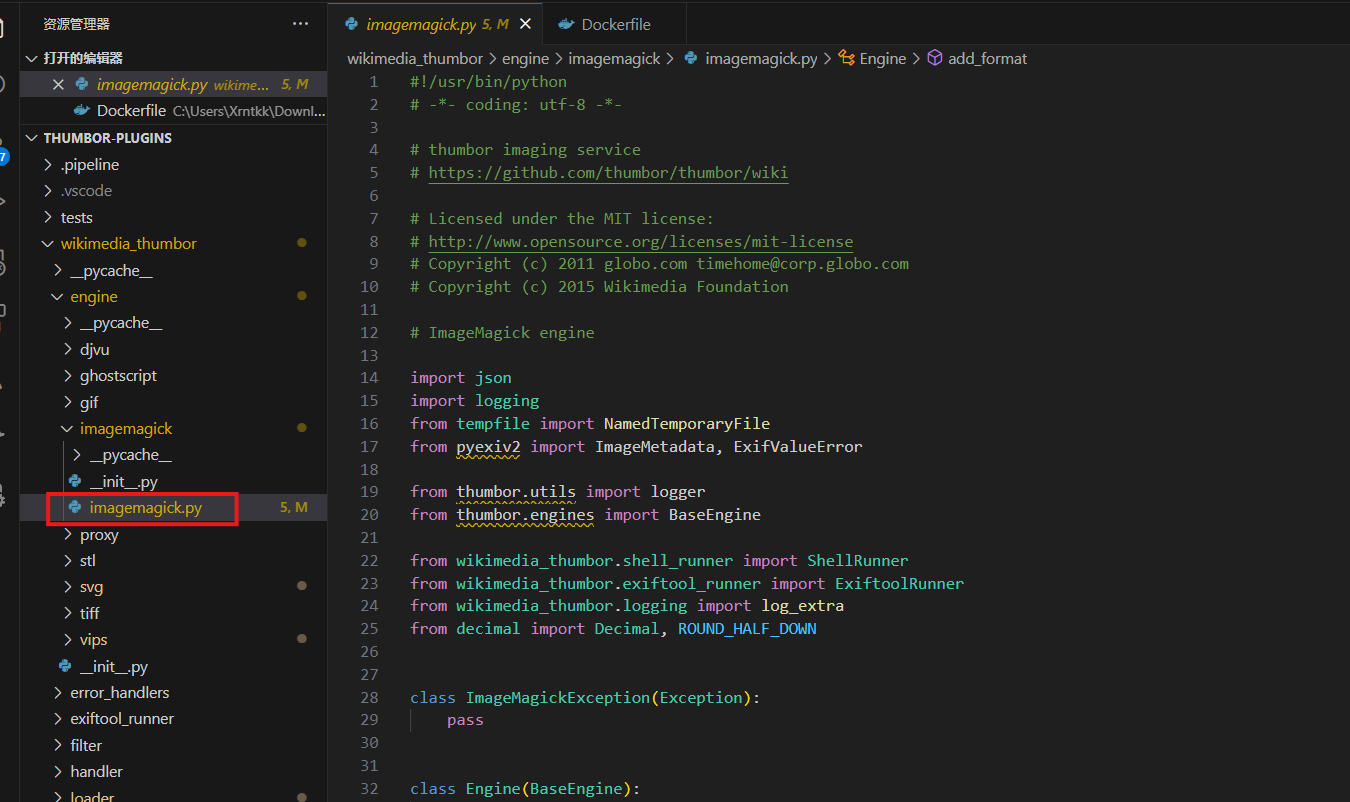Viewport: 1350px width, 802px height.
Task: Click wikimedia_thumbor in the breadcrumb path
Action: (x=415, y=59)
